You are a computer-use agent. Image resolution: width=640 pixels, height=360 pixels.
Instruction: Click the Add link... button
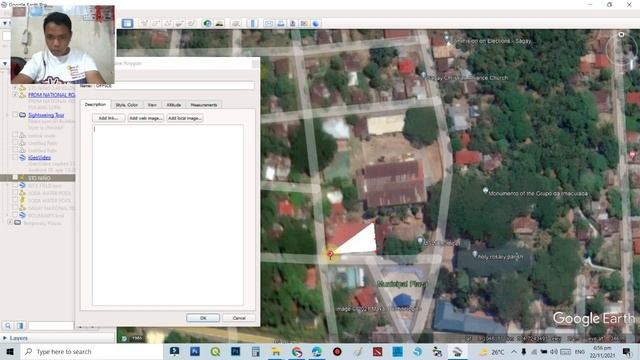(108, 118)
